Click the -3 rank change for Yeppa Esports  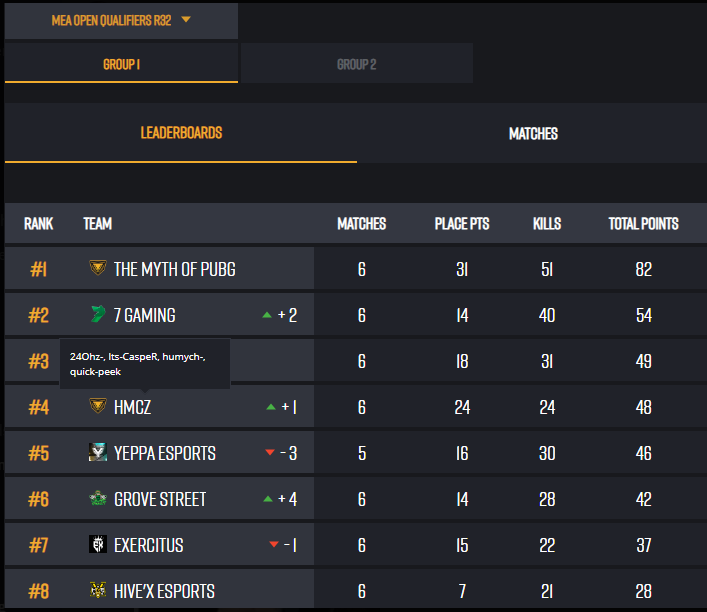click(x=289, y=453)
